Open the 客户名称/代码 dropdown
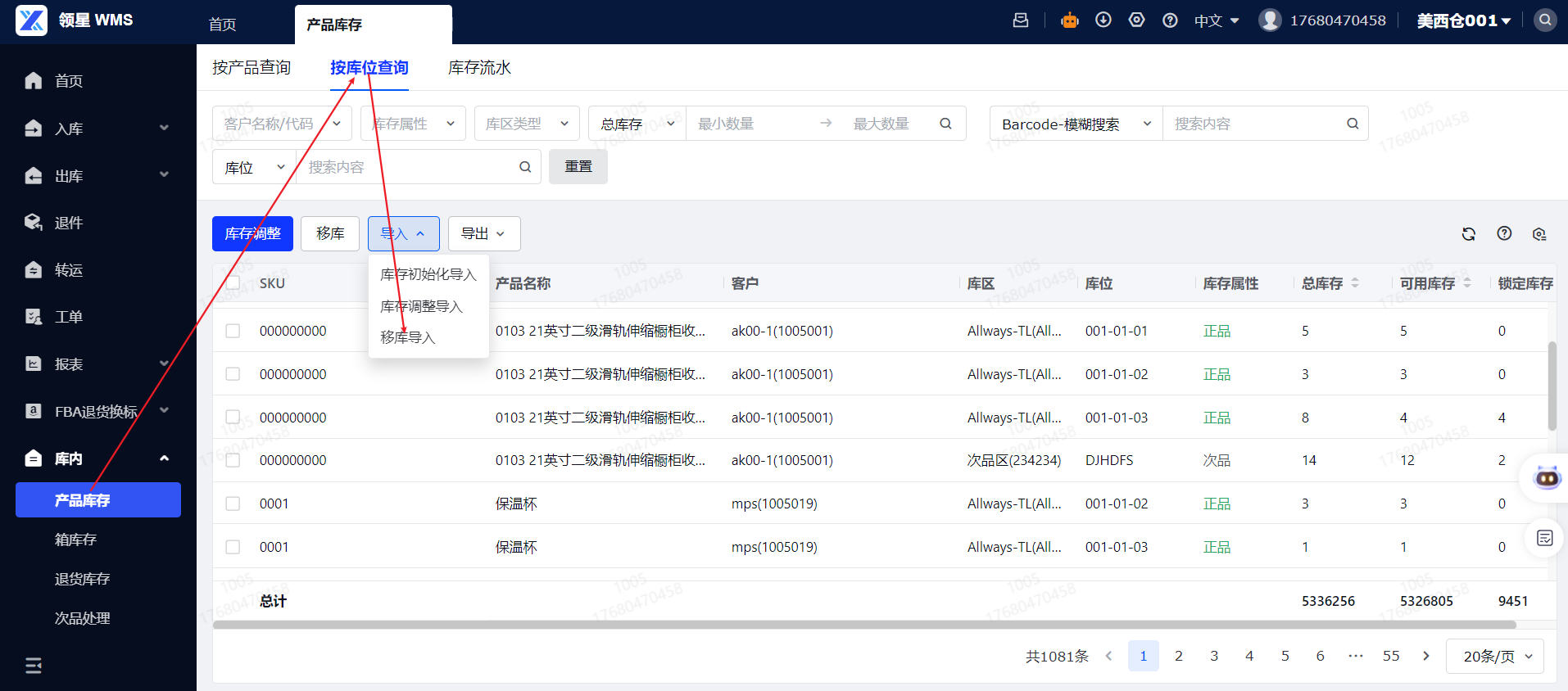 282,124
